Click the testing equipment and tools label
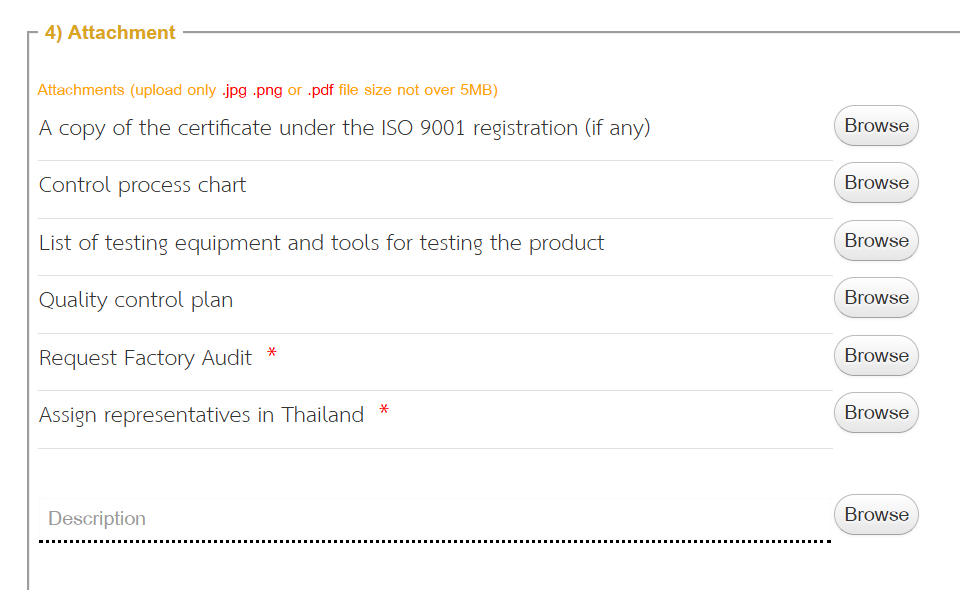 click(321, 243)
